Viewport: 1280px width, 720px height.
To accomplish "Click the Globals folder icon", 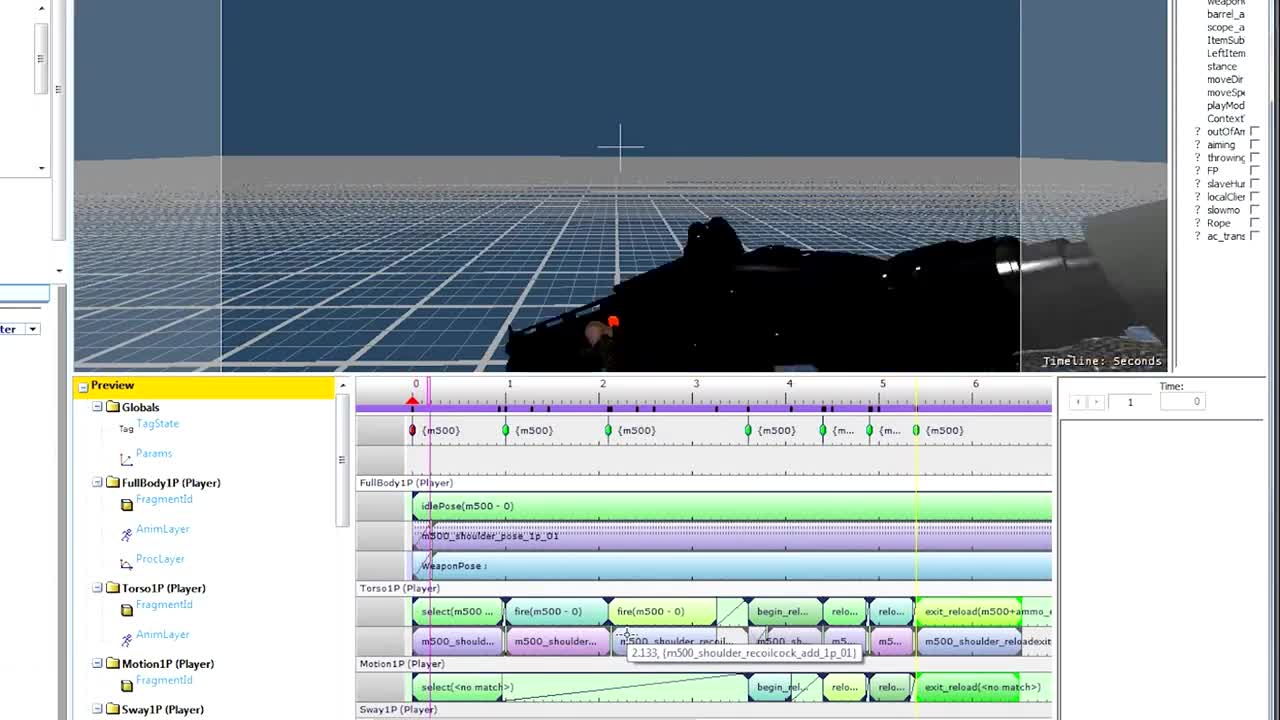I will pos(113,407).
